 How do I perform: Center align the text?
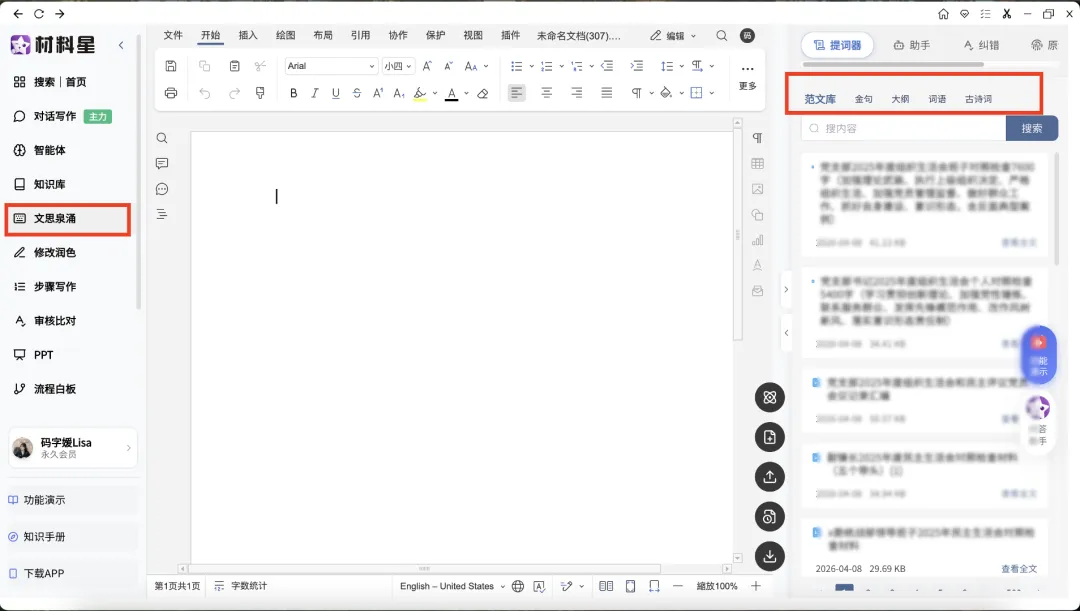546,93
